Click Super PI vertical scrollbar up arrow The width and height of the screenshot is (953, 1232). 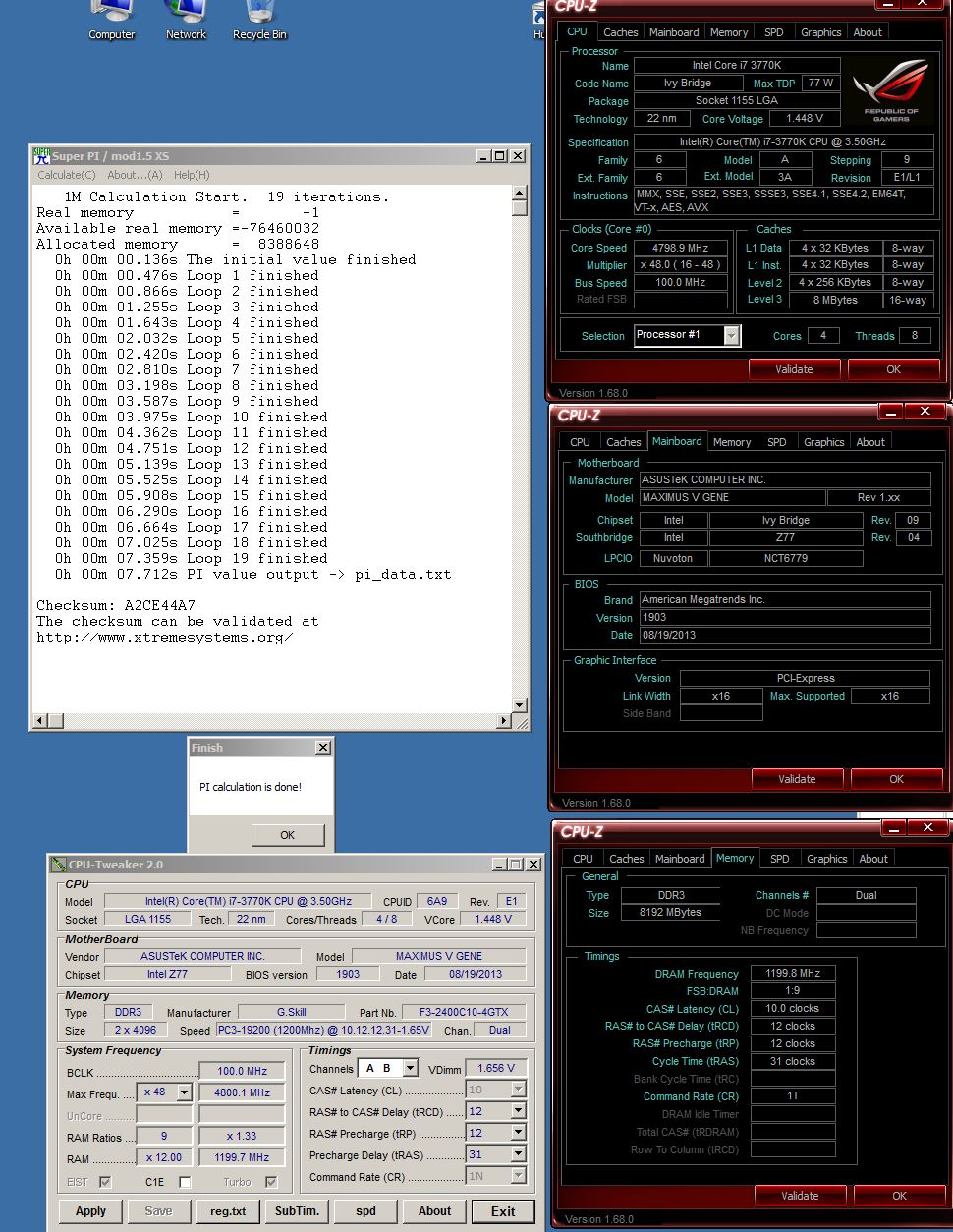520,193
